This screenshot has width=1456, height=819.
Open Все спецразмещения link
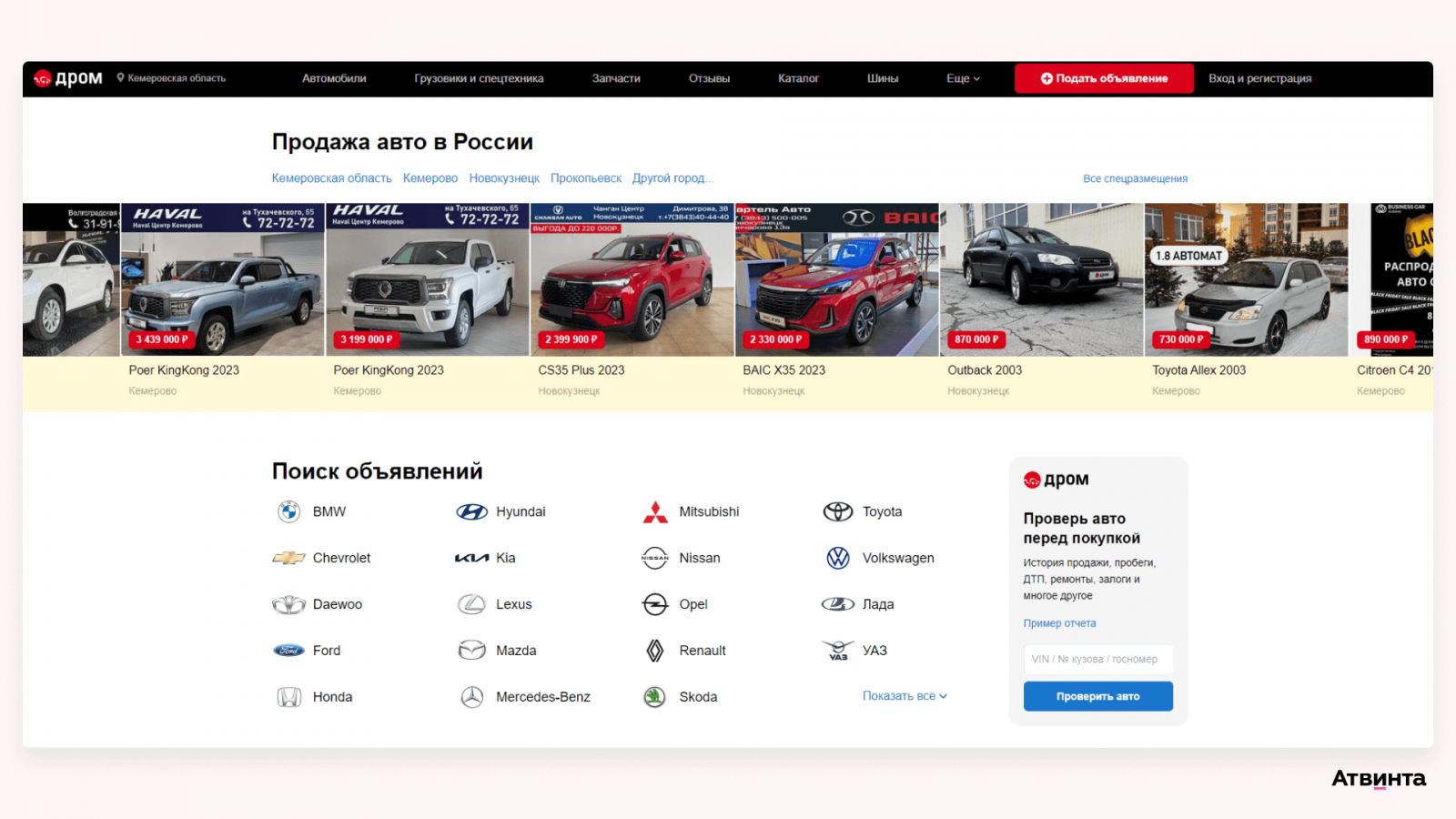pyautogui.click(x=1135, y=178)
